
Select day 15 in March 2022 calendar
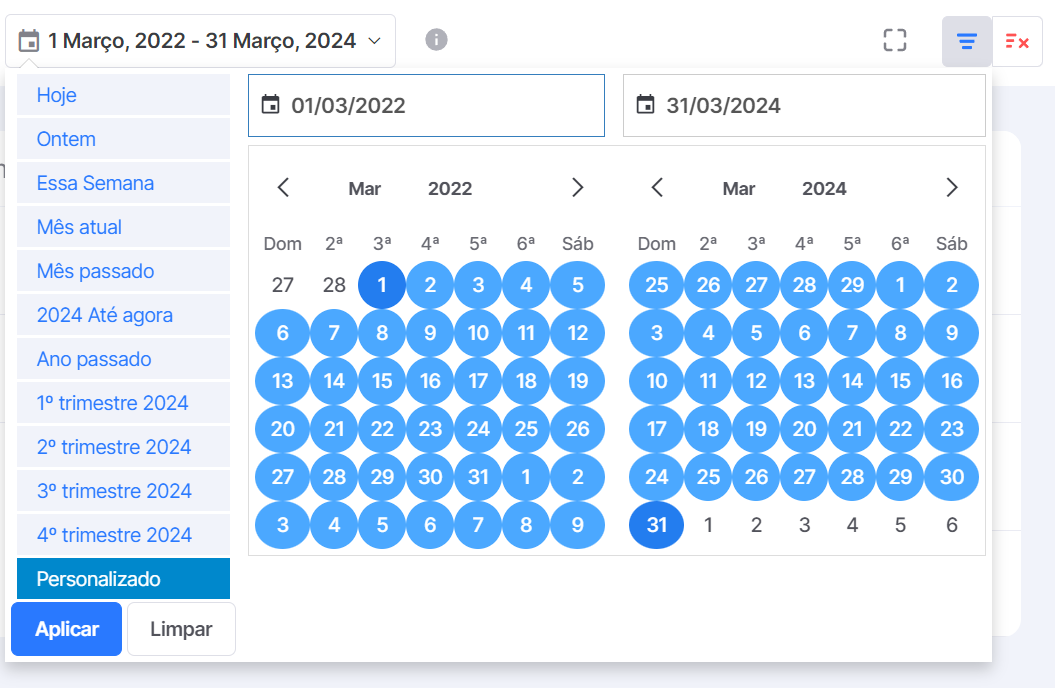point(382,381)
